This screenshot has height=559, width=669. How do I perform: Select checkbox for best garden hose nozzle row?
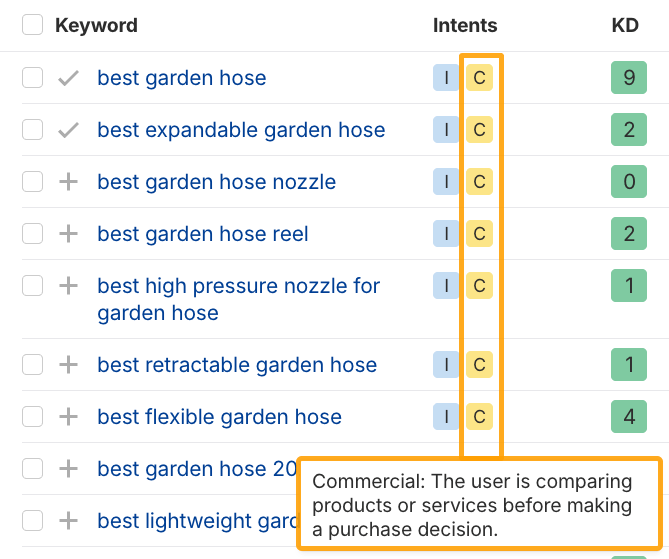[x=33, y=182]
